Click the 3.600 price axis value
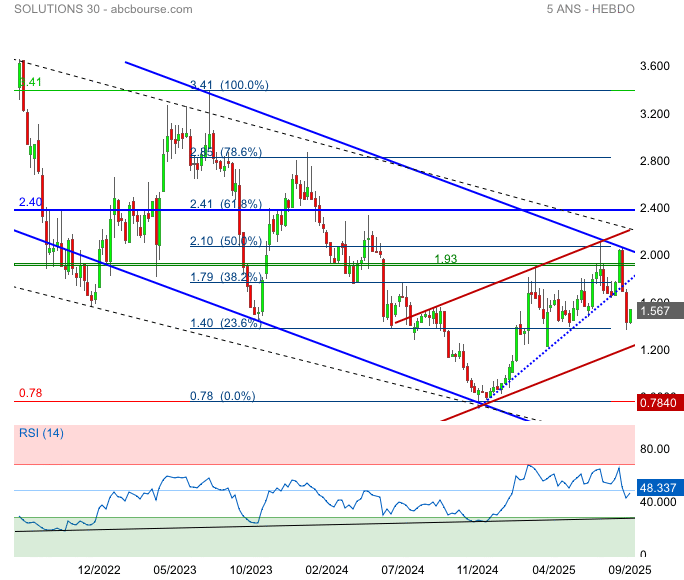The width and height of the screenshot is (684, 580). pos(654,66)
